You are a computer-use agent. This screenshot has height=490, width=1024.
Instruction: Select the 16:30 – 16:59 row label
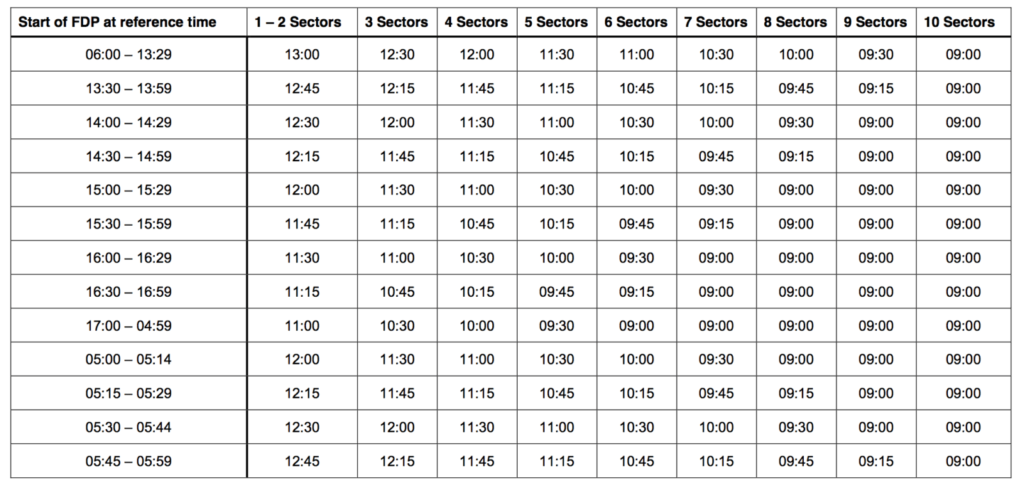[x=129, y=292]
